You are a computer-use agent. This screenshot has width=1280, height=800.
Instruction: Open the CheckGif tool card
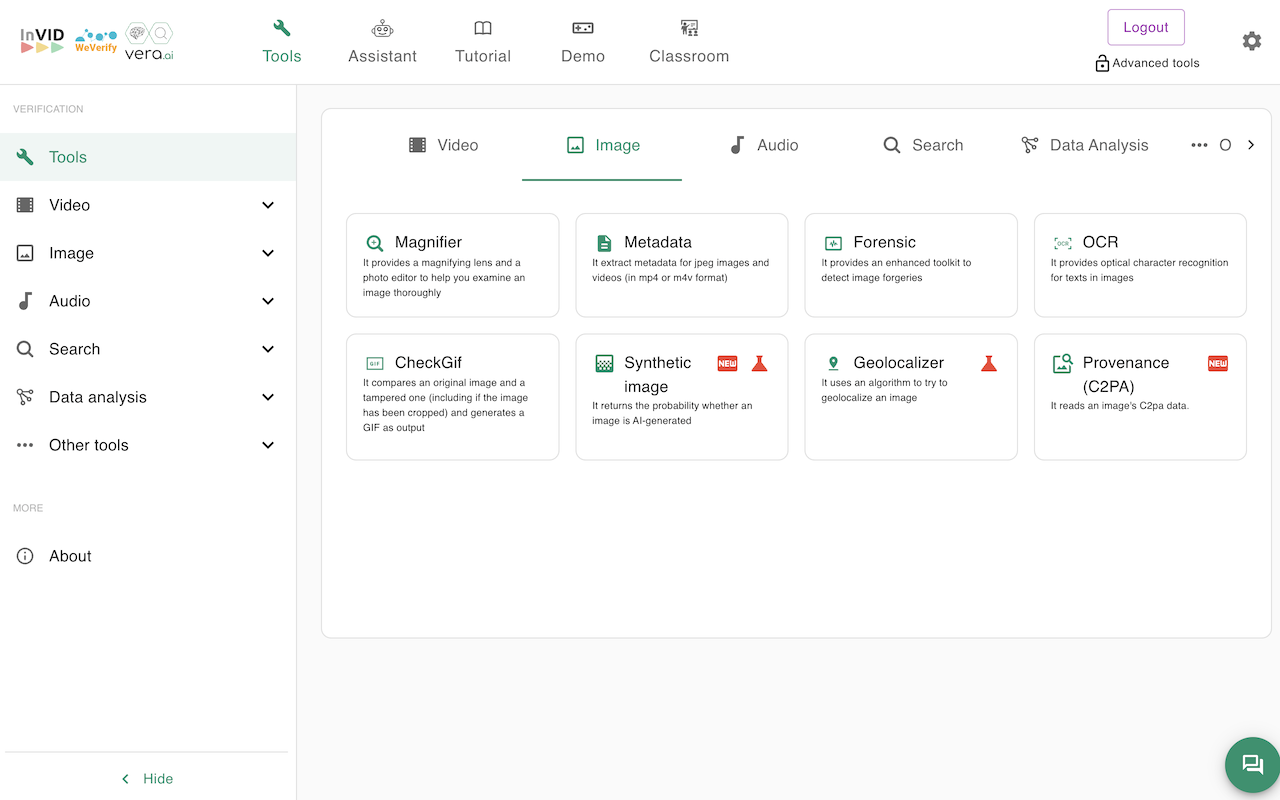coord(452,397)
